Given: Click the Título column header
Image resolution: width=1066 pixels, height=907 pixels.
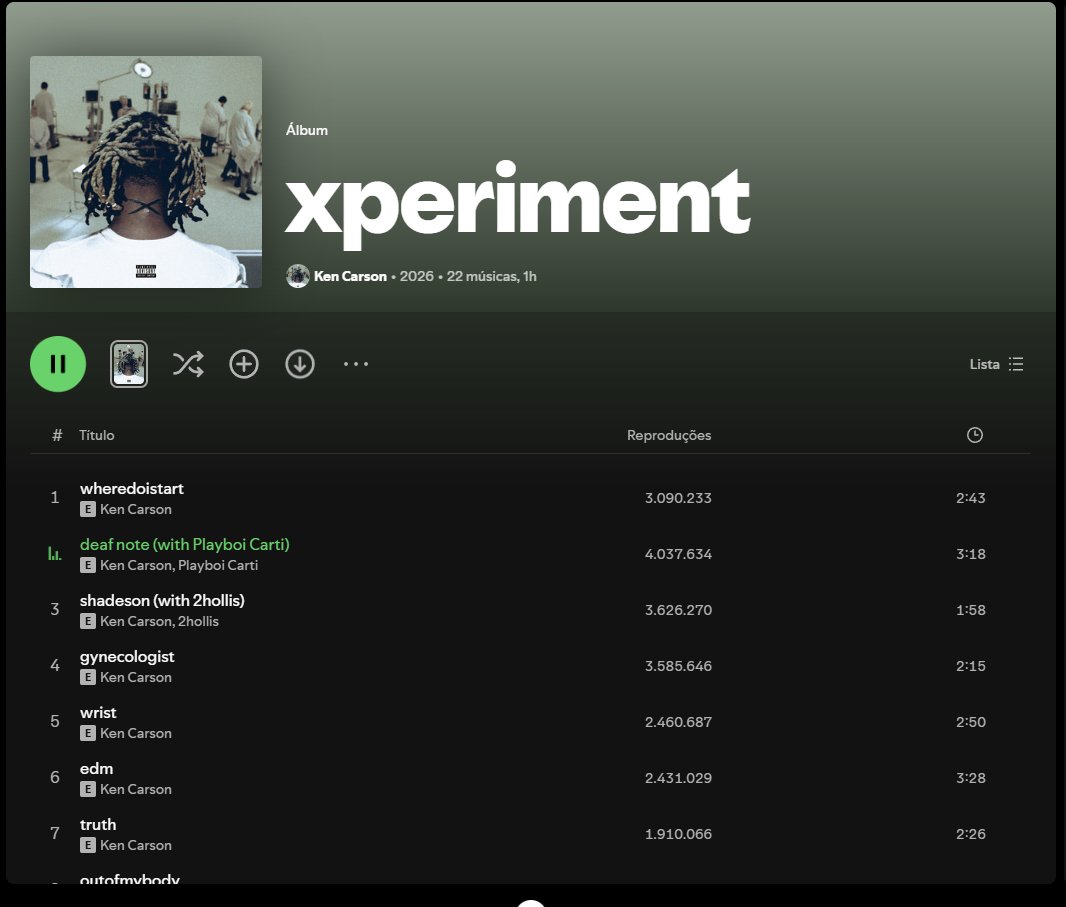Looking at the screenshot, I should pos(97,435).
